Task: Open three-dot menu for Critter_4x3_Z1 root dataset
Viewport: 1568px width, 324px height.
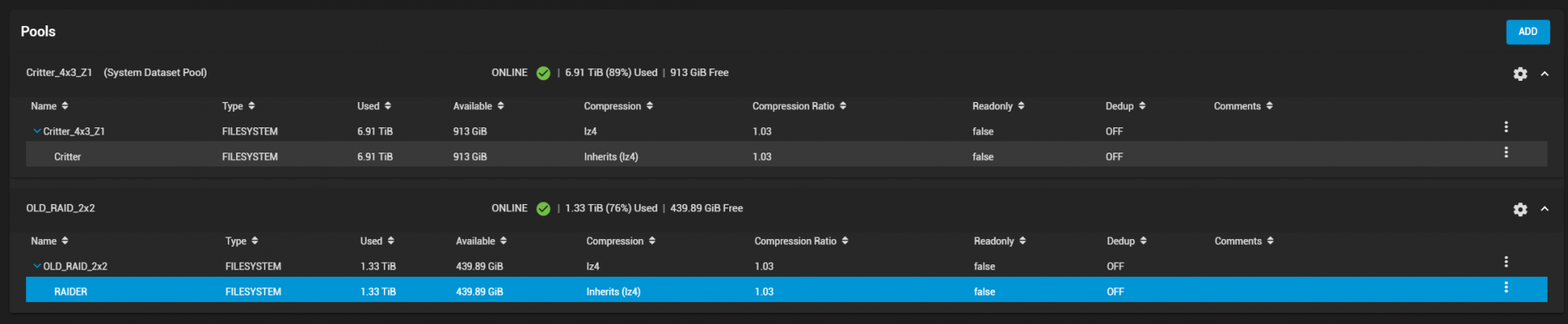Action: [1506, 126]
